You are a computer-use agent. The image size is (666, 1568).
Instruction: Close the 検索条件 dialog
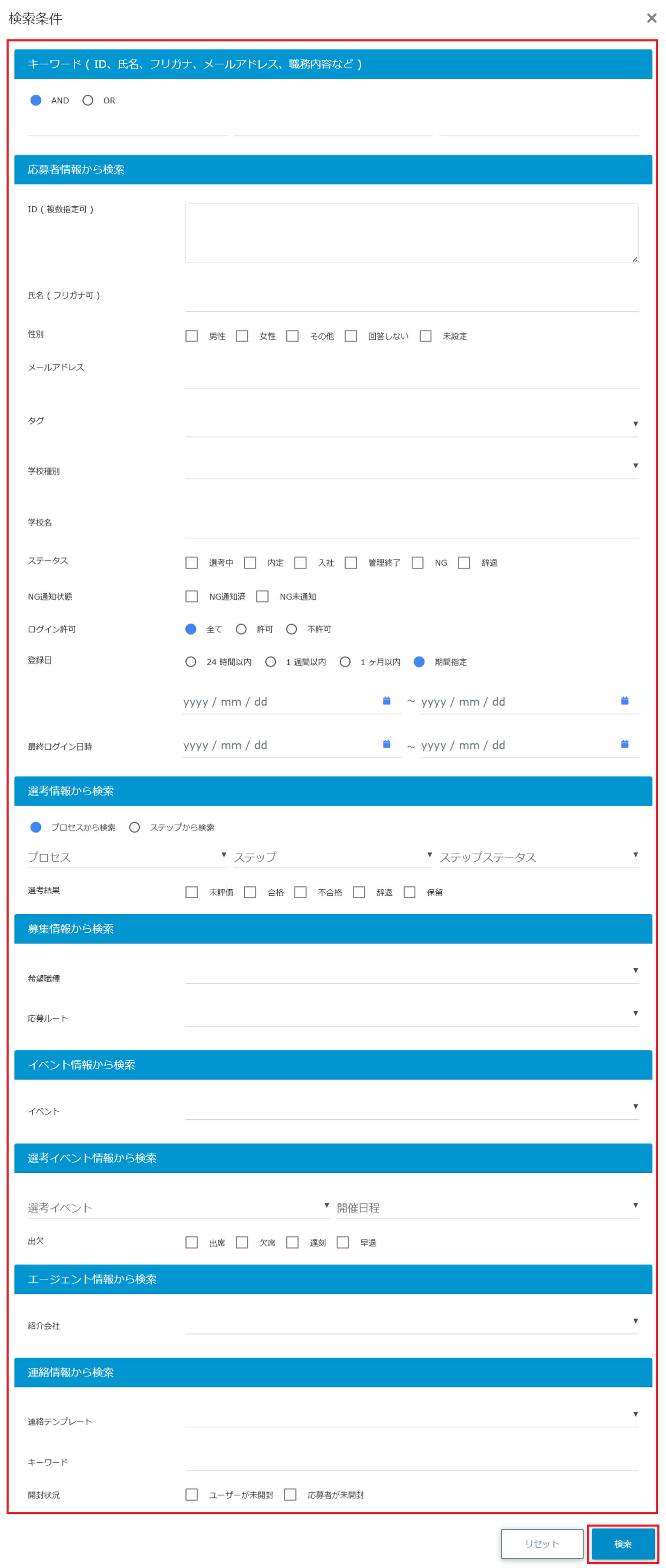pyautogui.click(x=651, y=18)
